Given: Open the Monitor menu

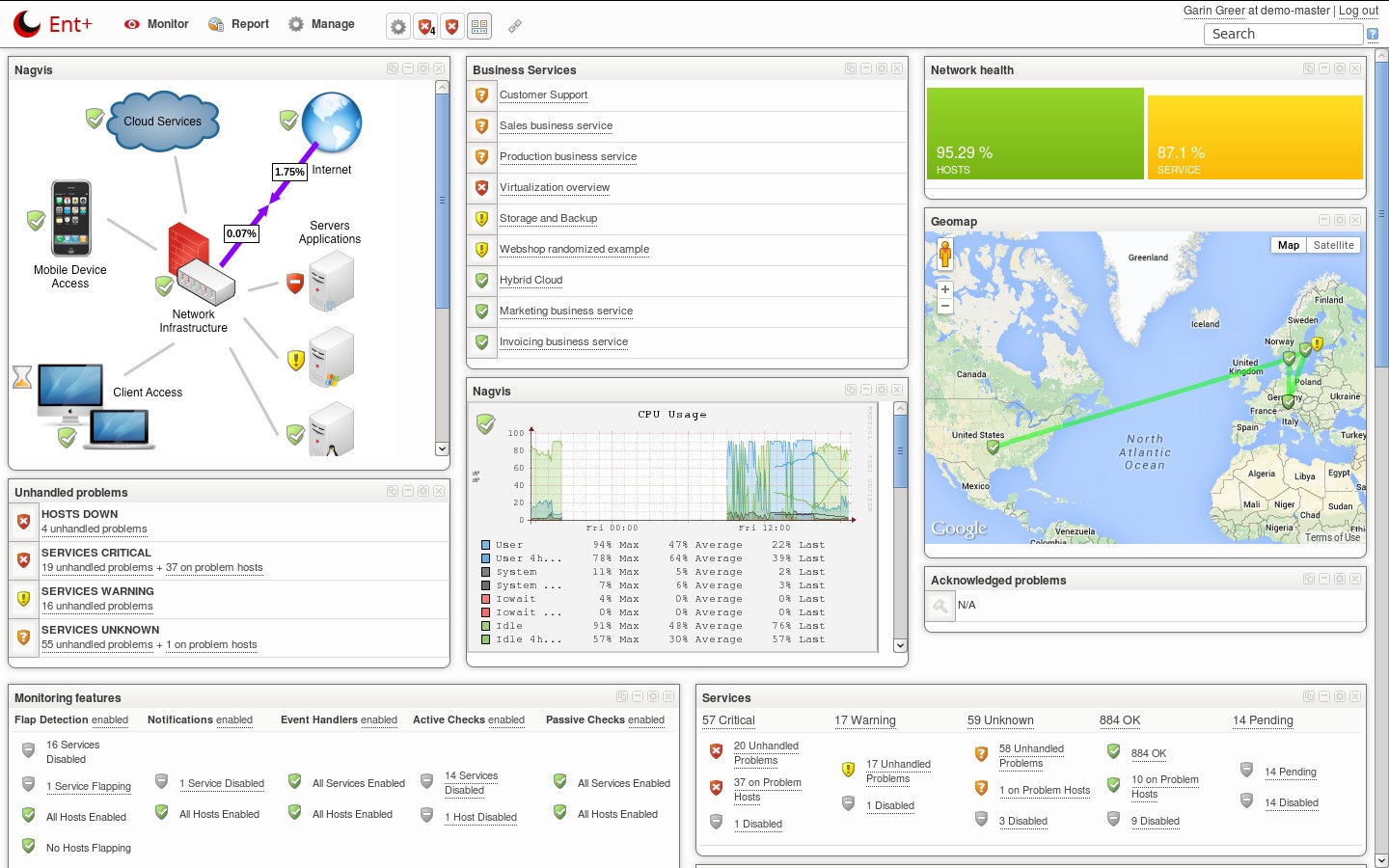Looking at the screenshot, I should pyautogui.click(x=156, y=24).
